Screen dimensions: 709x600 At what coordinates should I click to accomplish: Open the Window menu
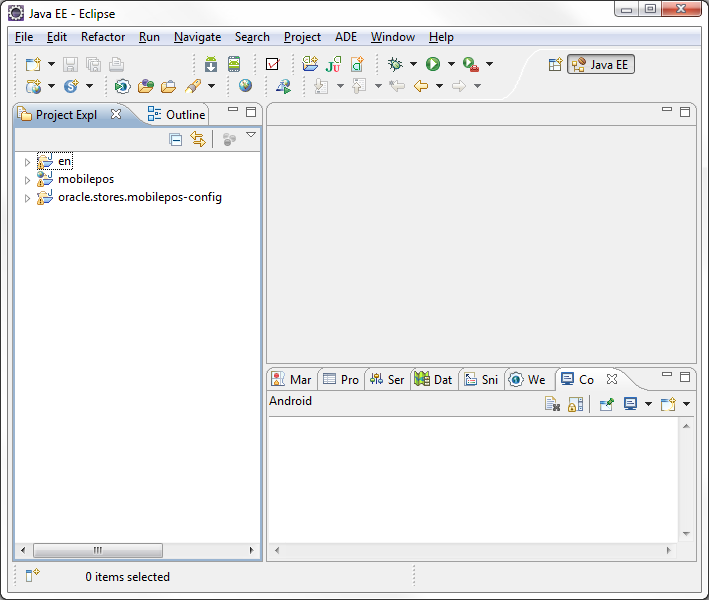coord(393,37)
